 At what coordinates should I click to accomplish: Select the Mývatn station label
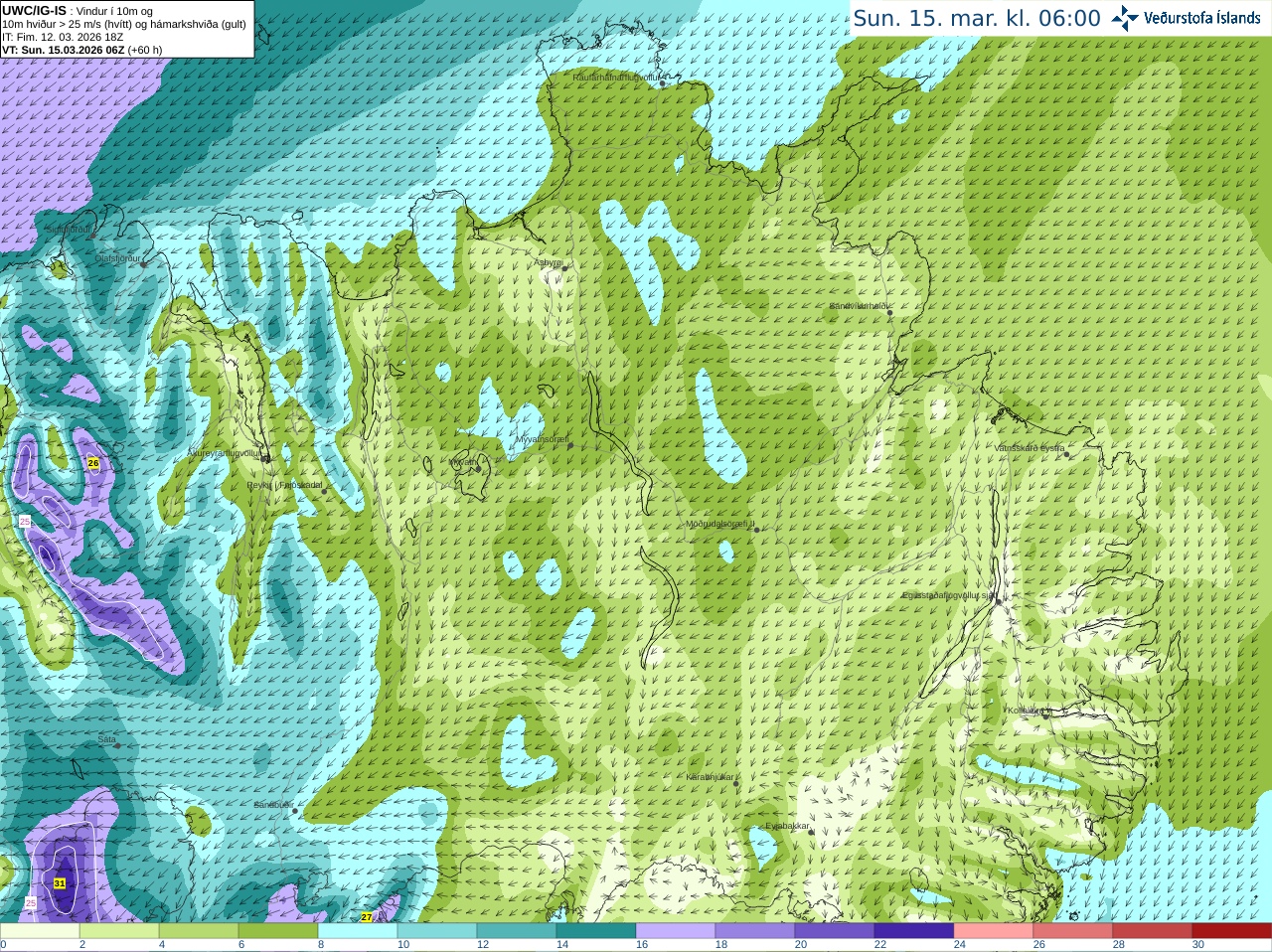[463, 463]
